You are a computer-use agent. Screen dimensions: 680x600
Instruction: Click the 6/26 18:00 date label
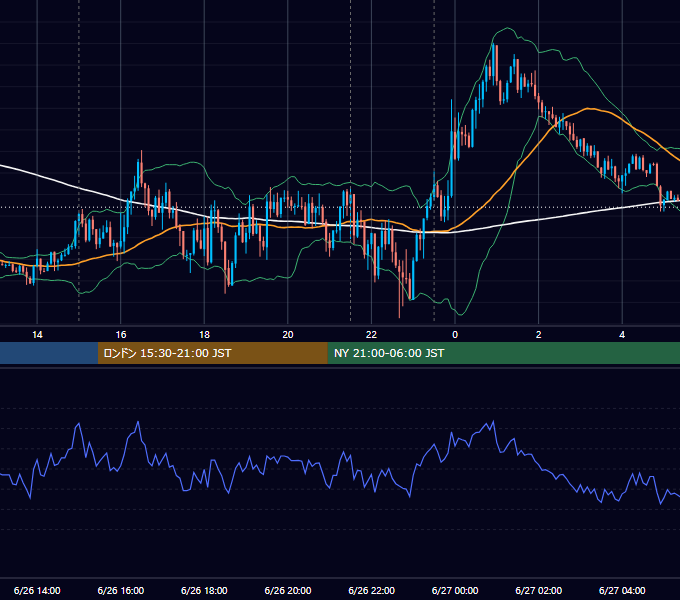(204, 590)
